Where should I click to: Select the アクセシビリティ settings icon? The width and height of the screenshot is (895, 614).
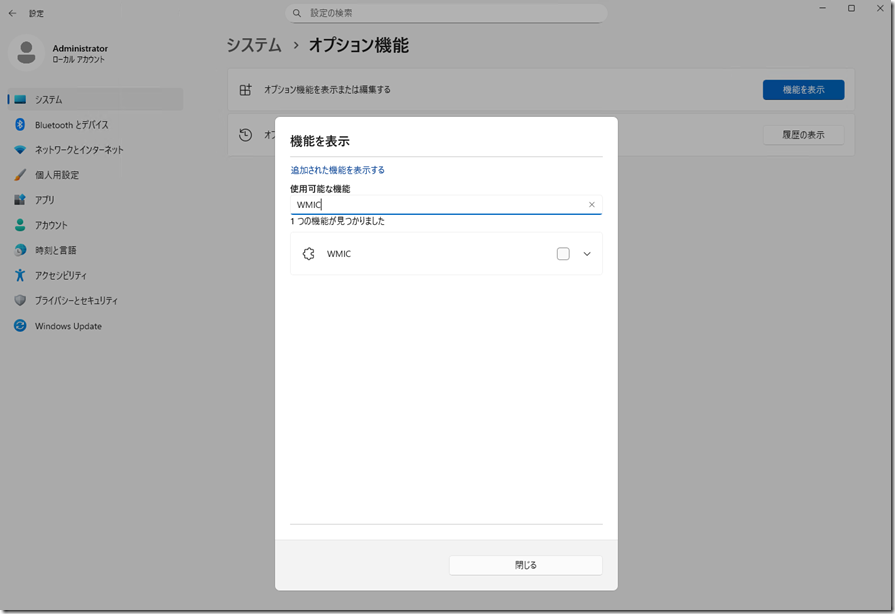click(x=22, y=275)
